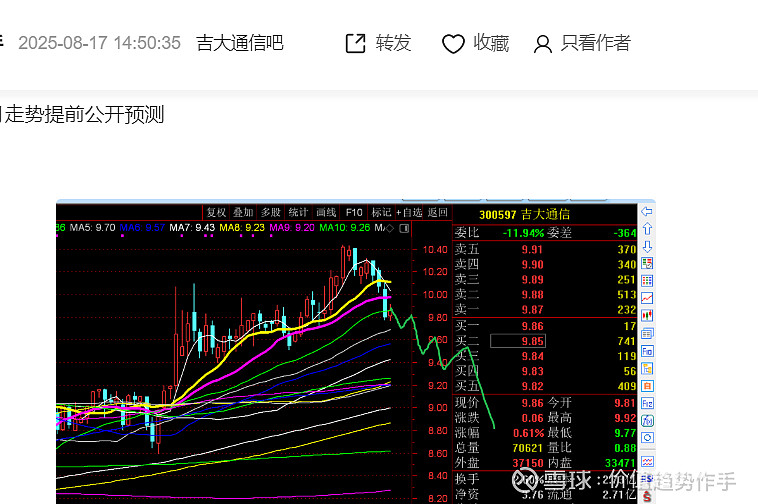Click the +自选 add to watchlist button
This screenshot has height=504, width=758.
point(409,213)
